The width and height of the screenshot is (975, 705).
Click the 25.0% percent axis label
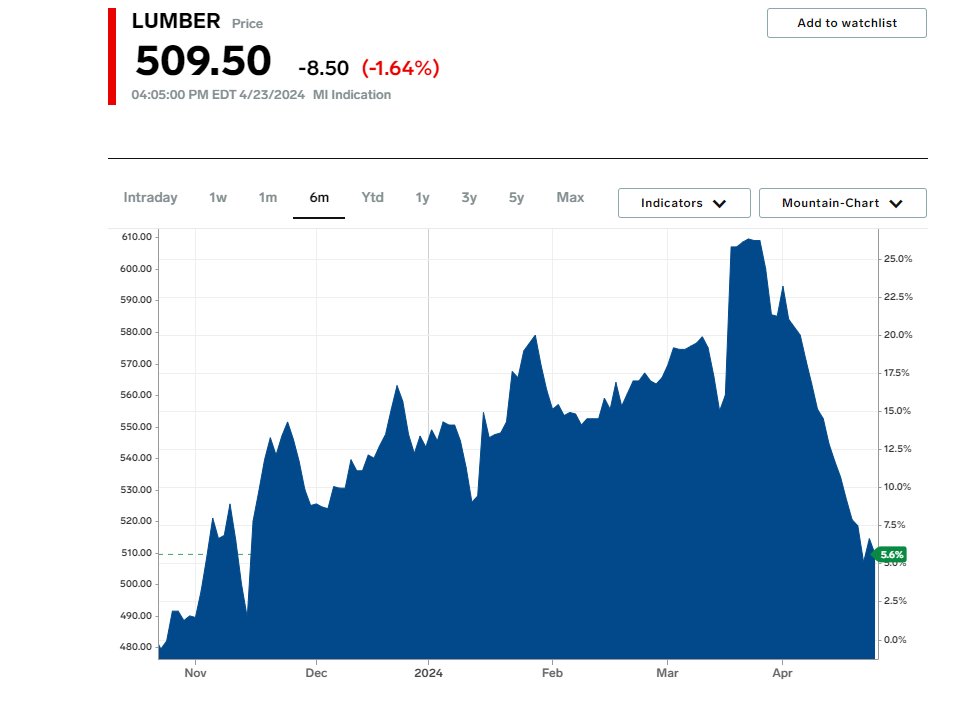[x=898, y=259]
